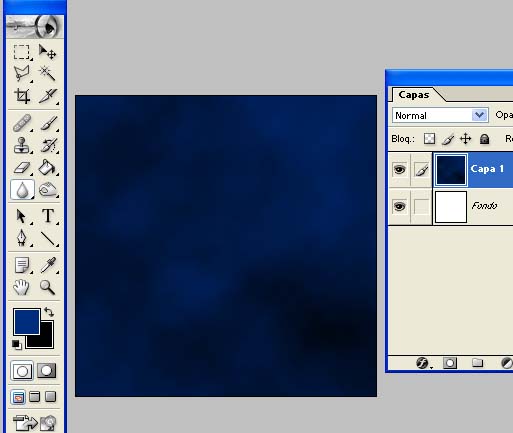Image resolution: width=513 pixels, height=433 pixels.
Task: Select the Path Selection arrow tool
Action: pyautogui.click(x=22, y=216)
